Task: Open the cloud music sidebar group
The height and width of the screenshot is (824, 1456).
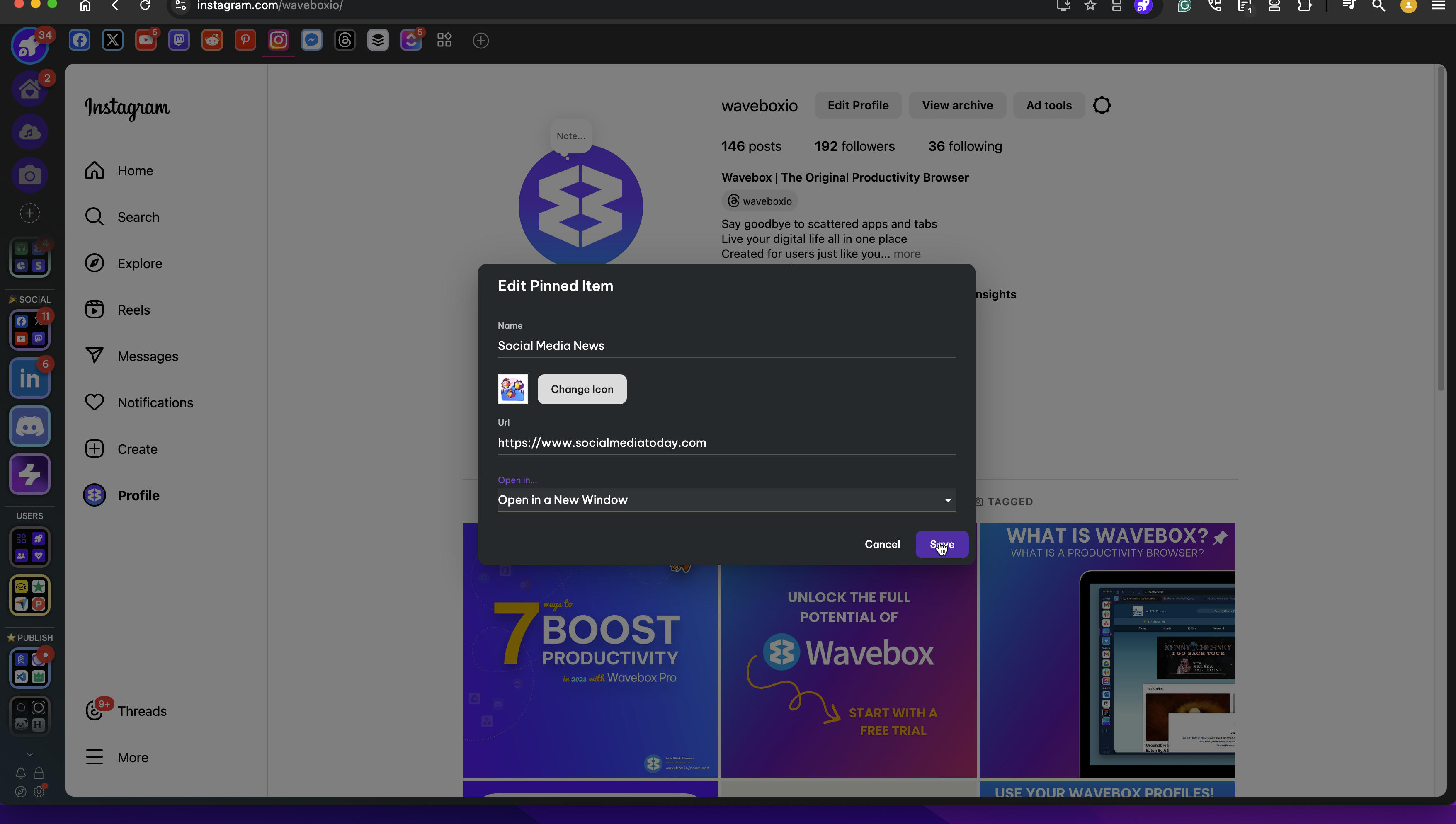Action: (x=29, y=132)
